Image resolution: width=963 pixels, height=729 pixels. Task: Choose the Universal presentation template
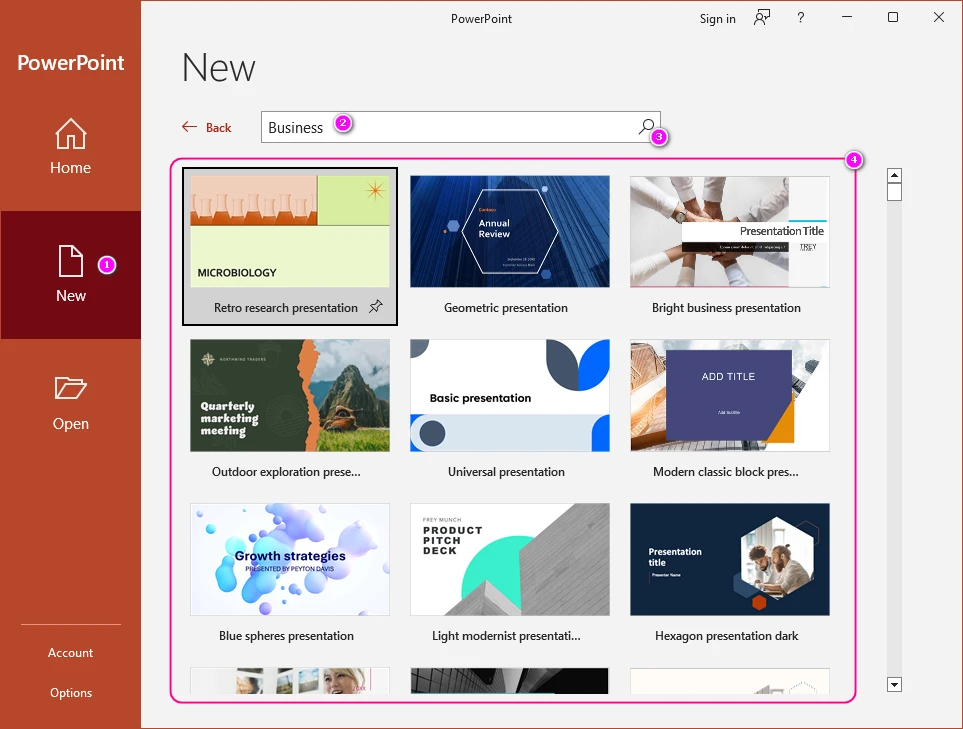point(509,395)
